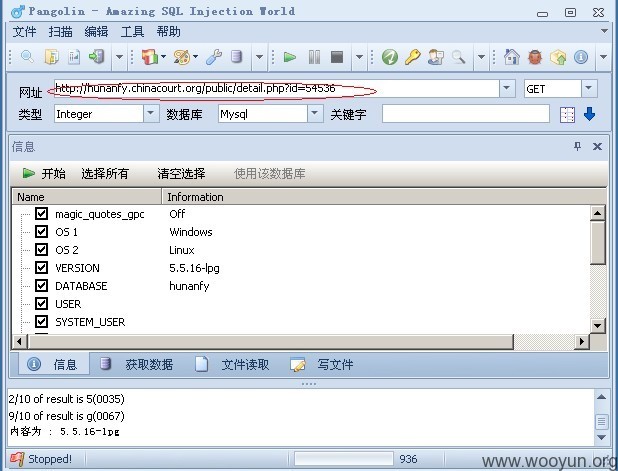Uncheck the OS 2 checkbox
This screenshot has height=471, width=618.
click(41, 249)
